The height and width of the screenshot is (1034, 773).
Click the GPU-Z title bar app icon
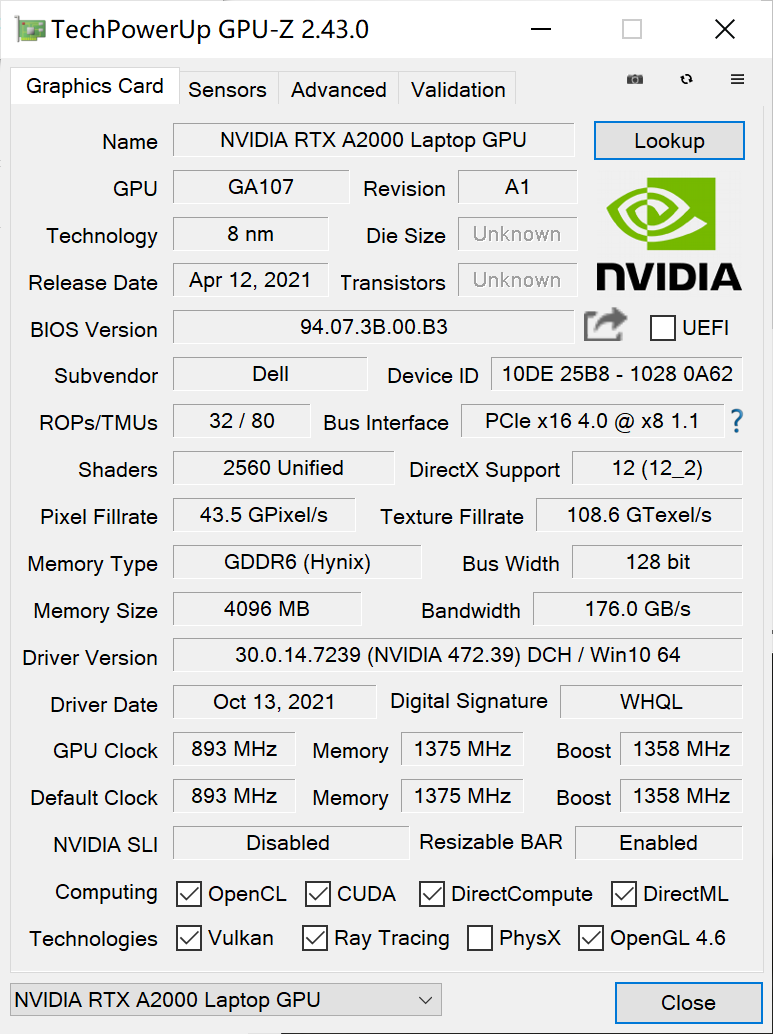point(30,30)
